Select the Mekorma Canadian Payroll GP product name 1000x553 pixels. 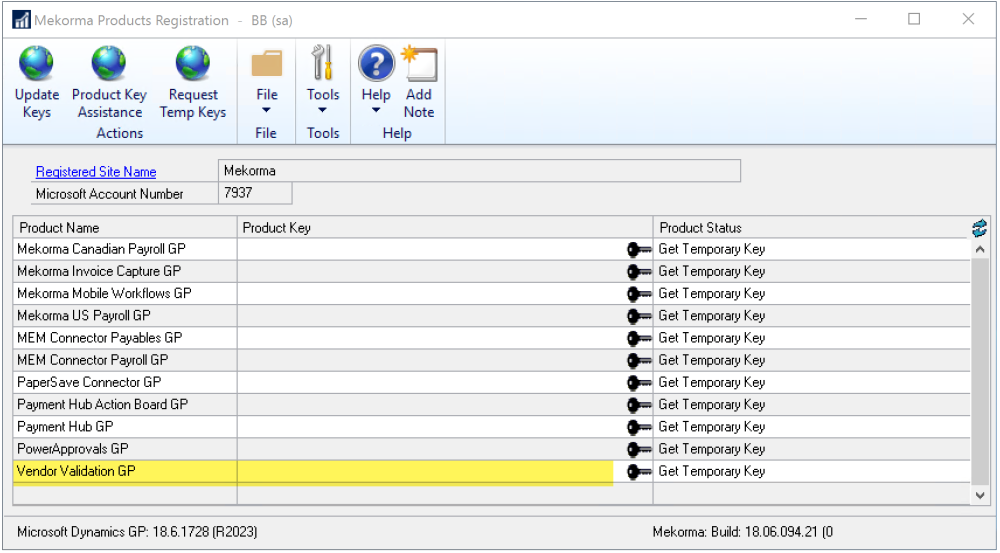101,249
